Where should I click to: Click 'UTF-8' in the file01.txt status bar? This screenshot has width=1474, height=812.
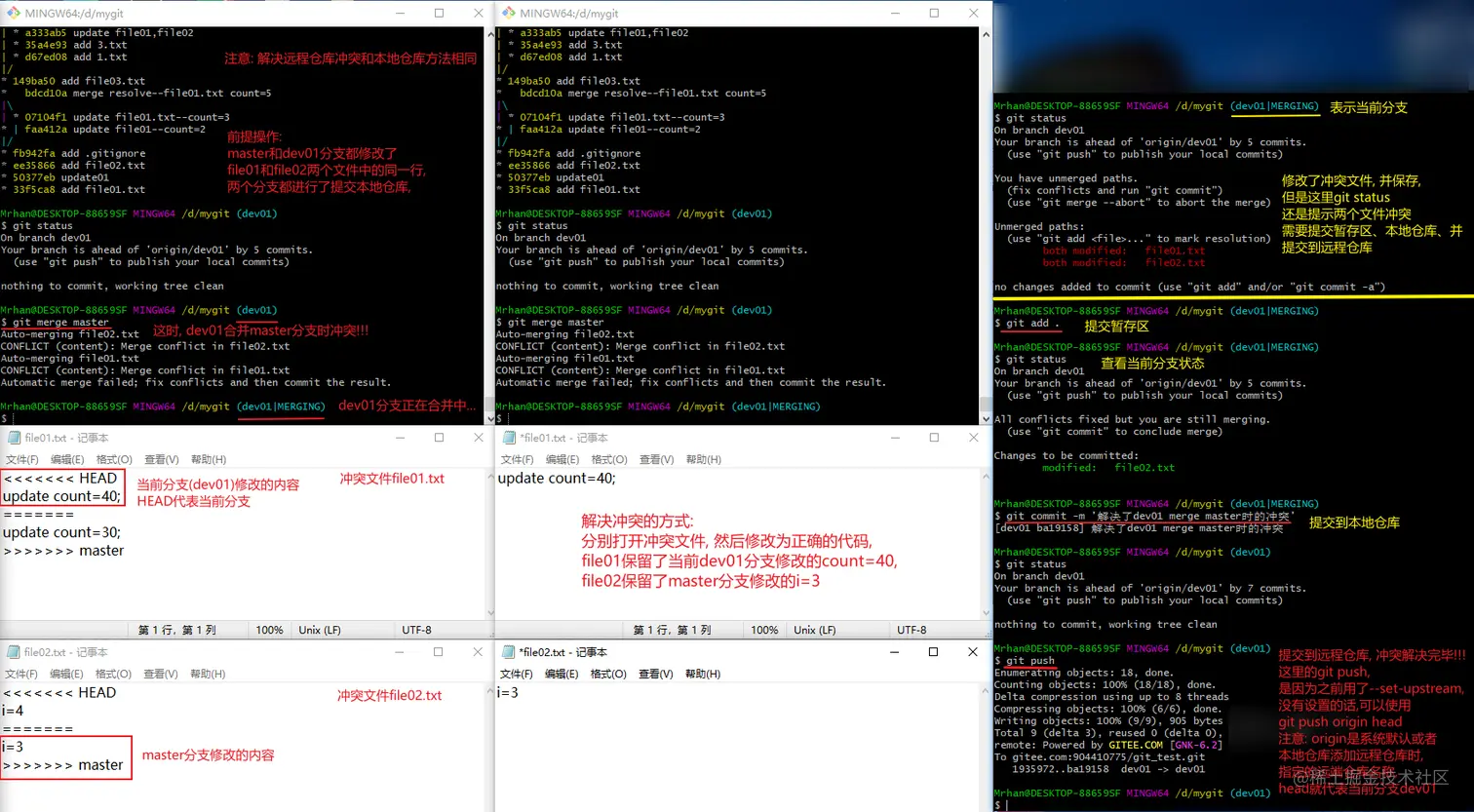pos(416,630)
